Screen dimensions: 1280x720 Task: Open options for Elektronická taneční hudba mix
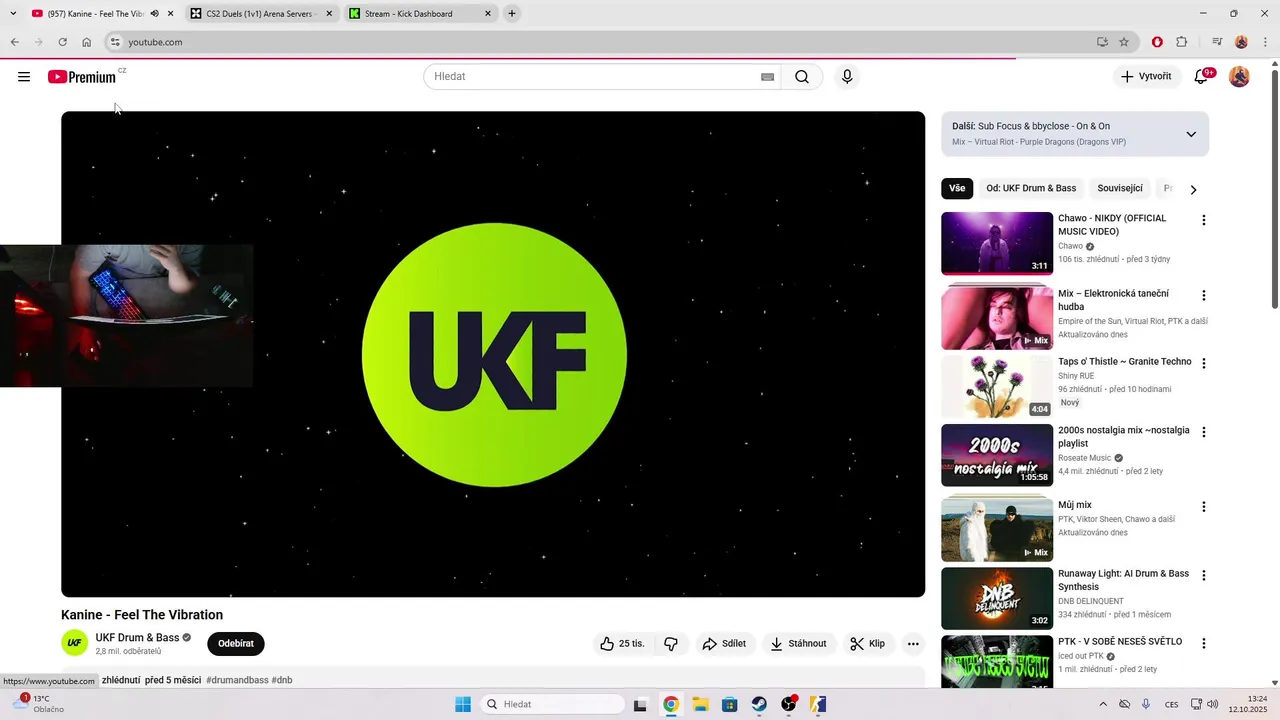point(1203,296)
